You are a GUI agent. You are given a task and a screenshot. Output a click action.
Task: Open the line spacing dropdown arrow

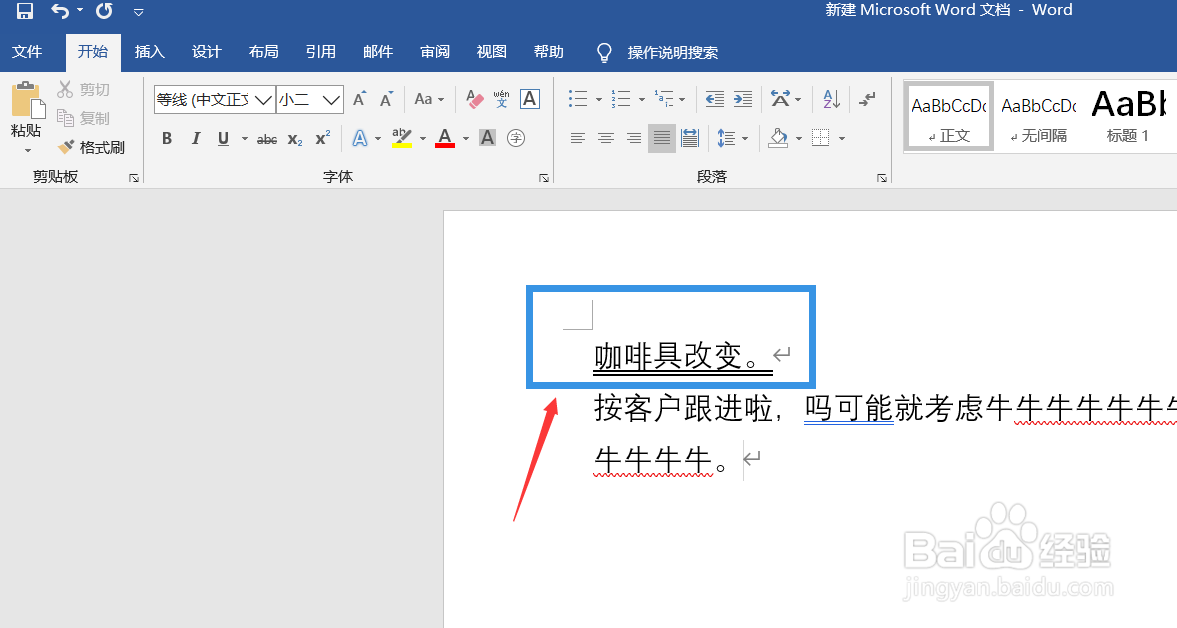pos(744,138)
